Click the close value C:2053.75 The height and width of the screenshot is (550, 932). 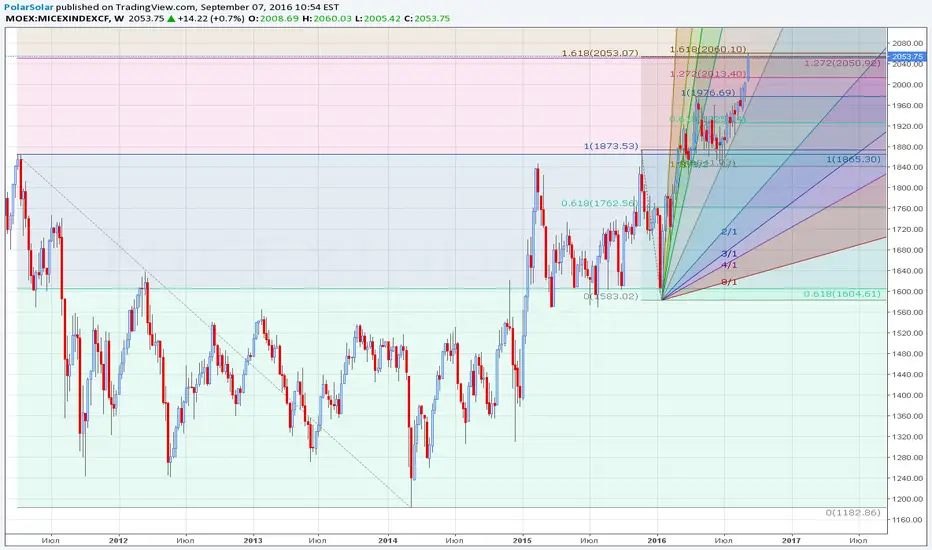click(x=427, y=18)
